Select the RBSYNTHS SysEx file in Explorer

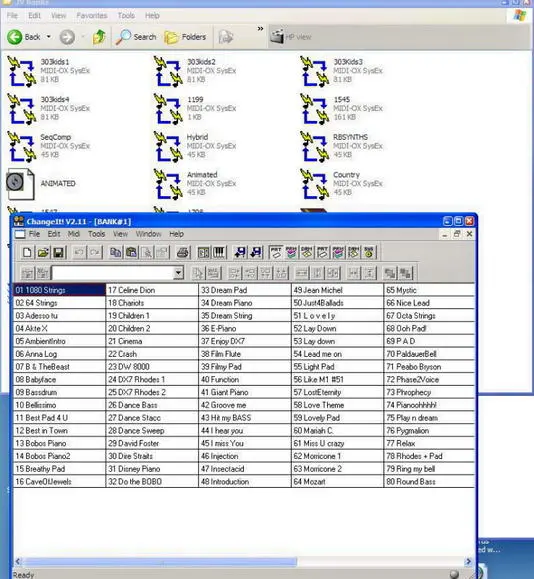342,146
